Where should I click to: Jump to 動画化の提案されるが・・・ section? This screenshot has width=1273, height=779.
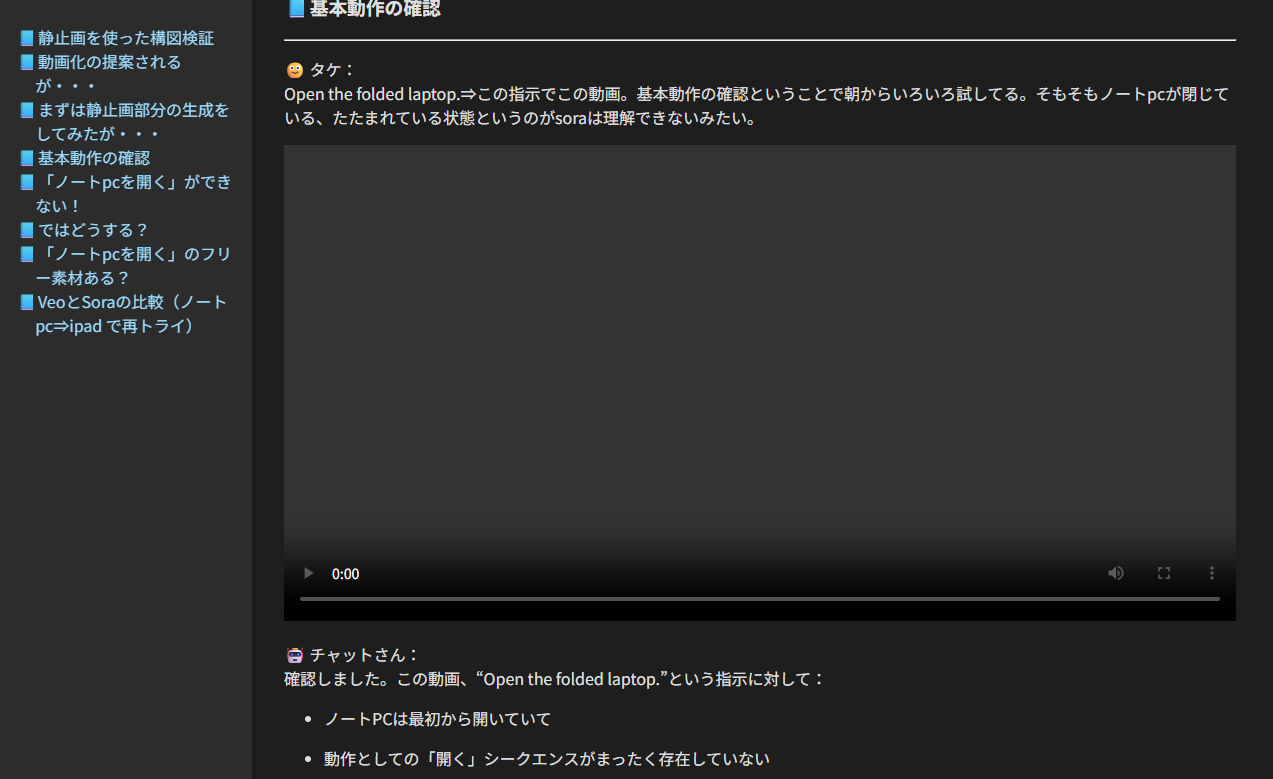109,62
